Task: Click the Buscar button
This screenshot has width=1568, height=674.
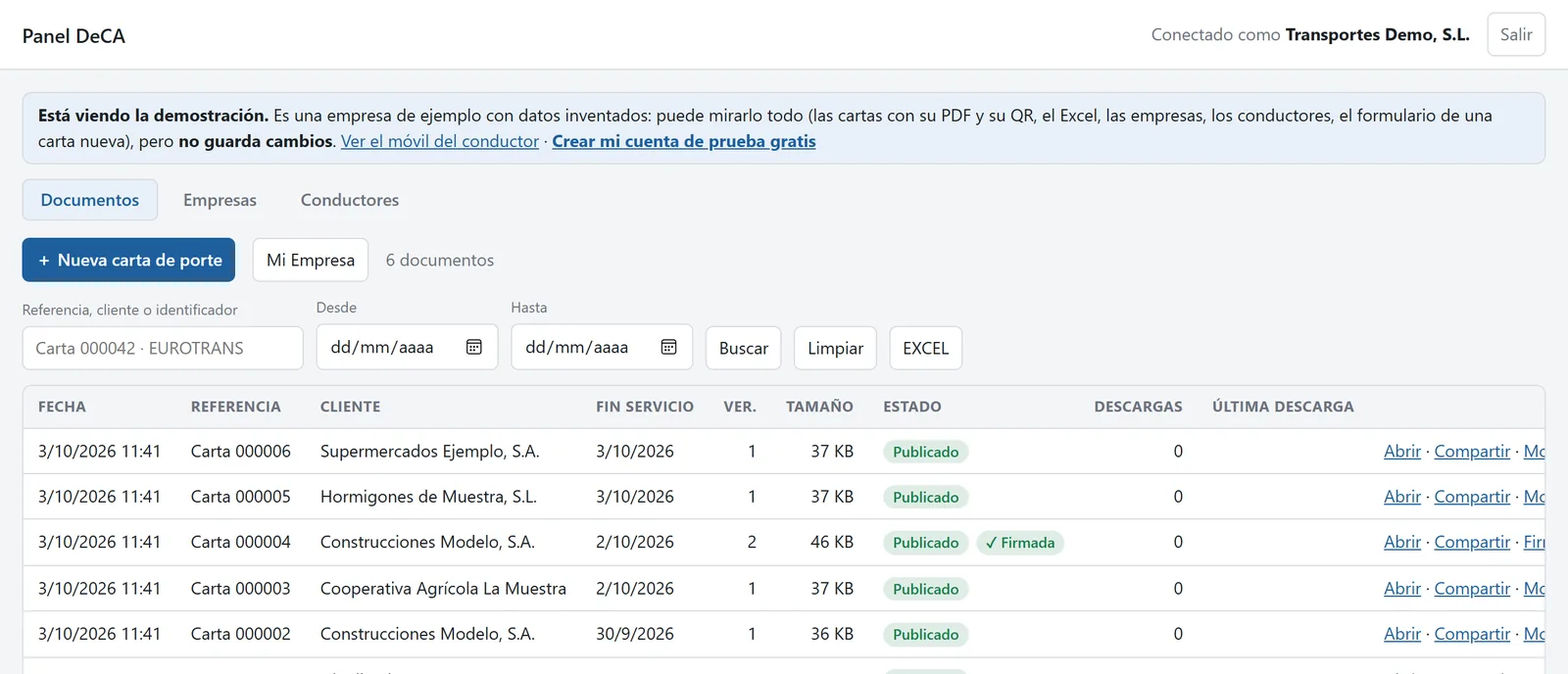Action: (744, 348)
